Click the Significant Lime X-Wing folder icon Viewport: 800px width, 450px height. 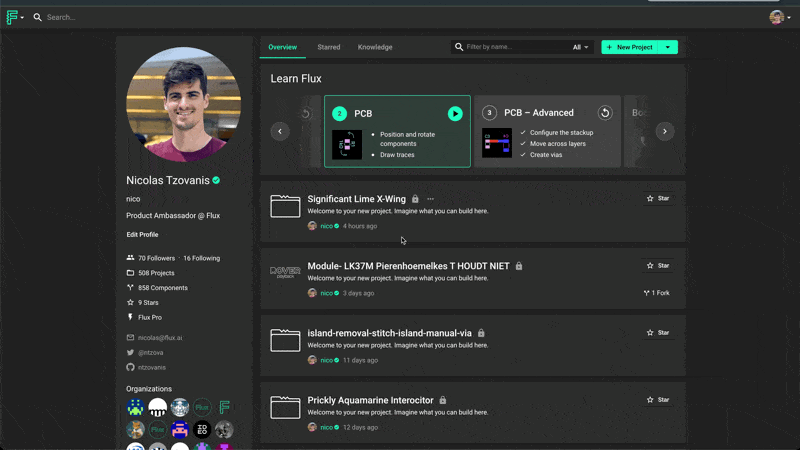(x=285, y=206)
